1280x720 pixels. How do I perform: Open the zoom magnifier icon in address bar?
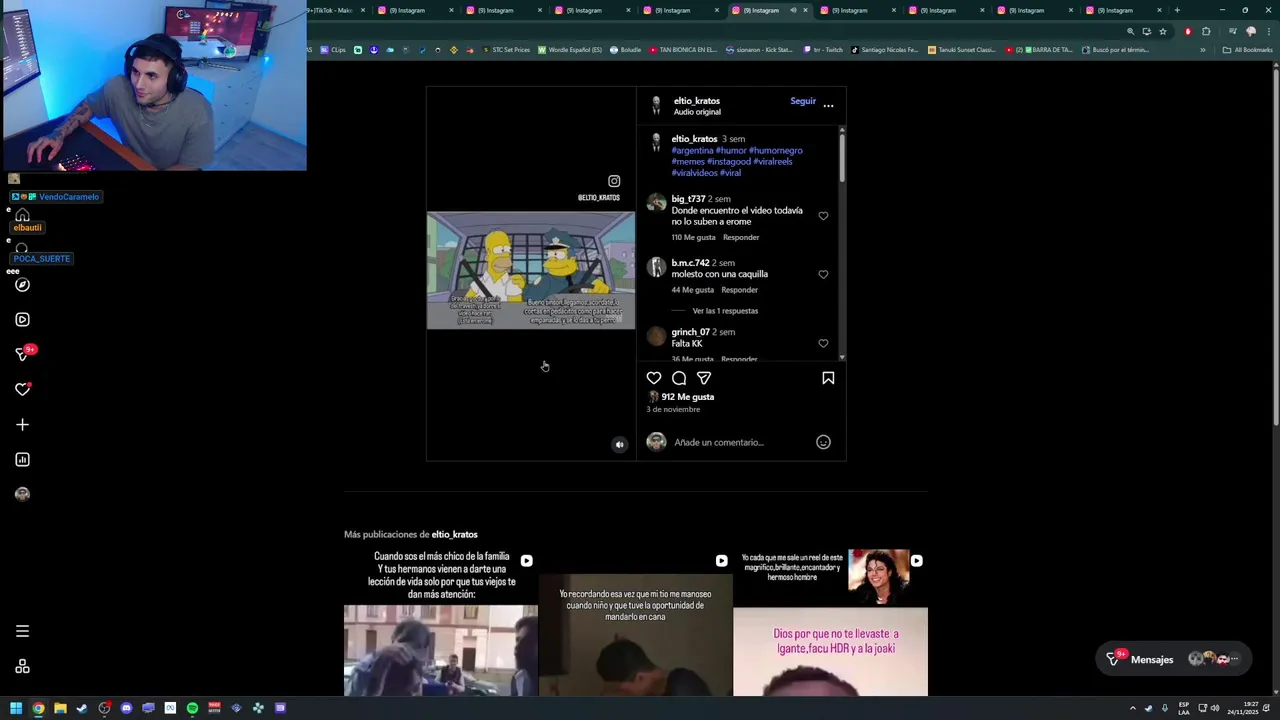(1131, 31)
